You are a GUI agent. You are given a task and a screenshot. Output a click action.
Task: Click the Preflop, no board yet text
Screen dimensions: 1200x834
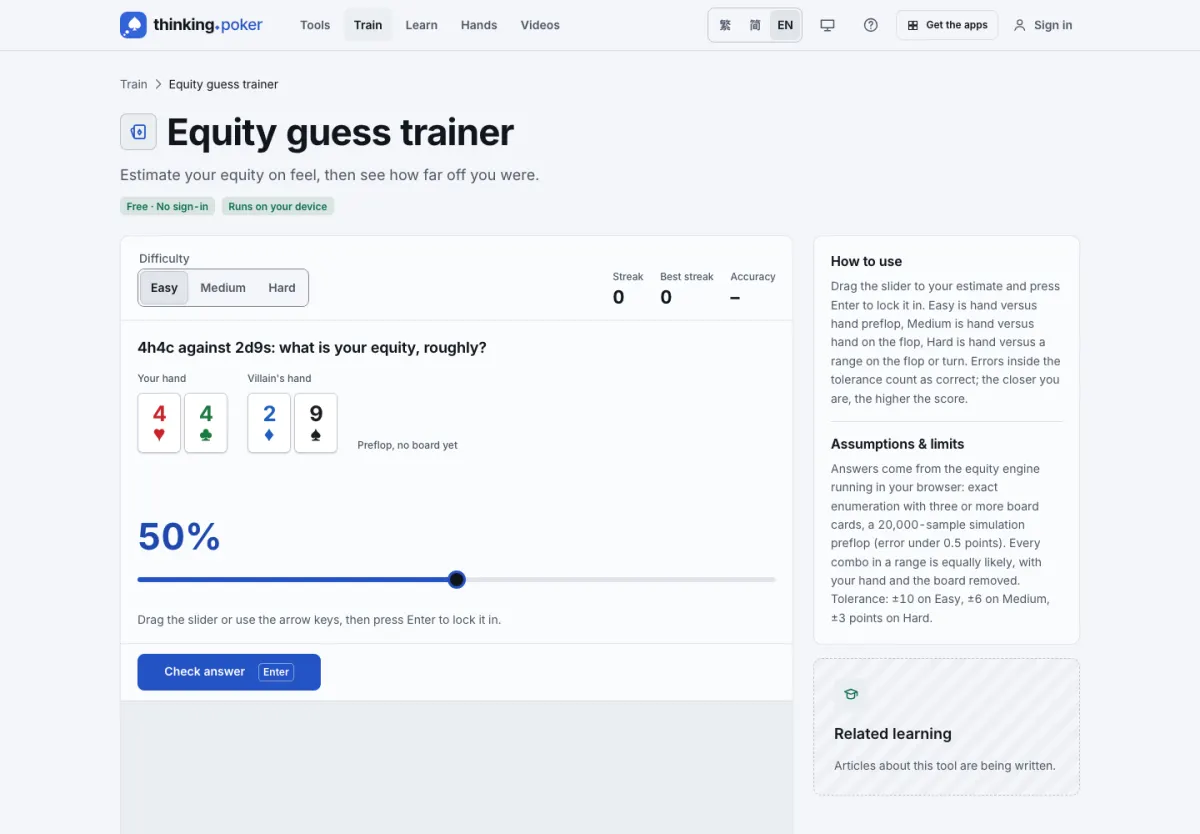tap(408, 445)
